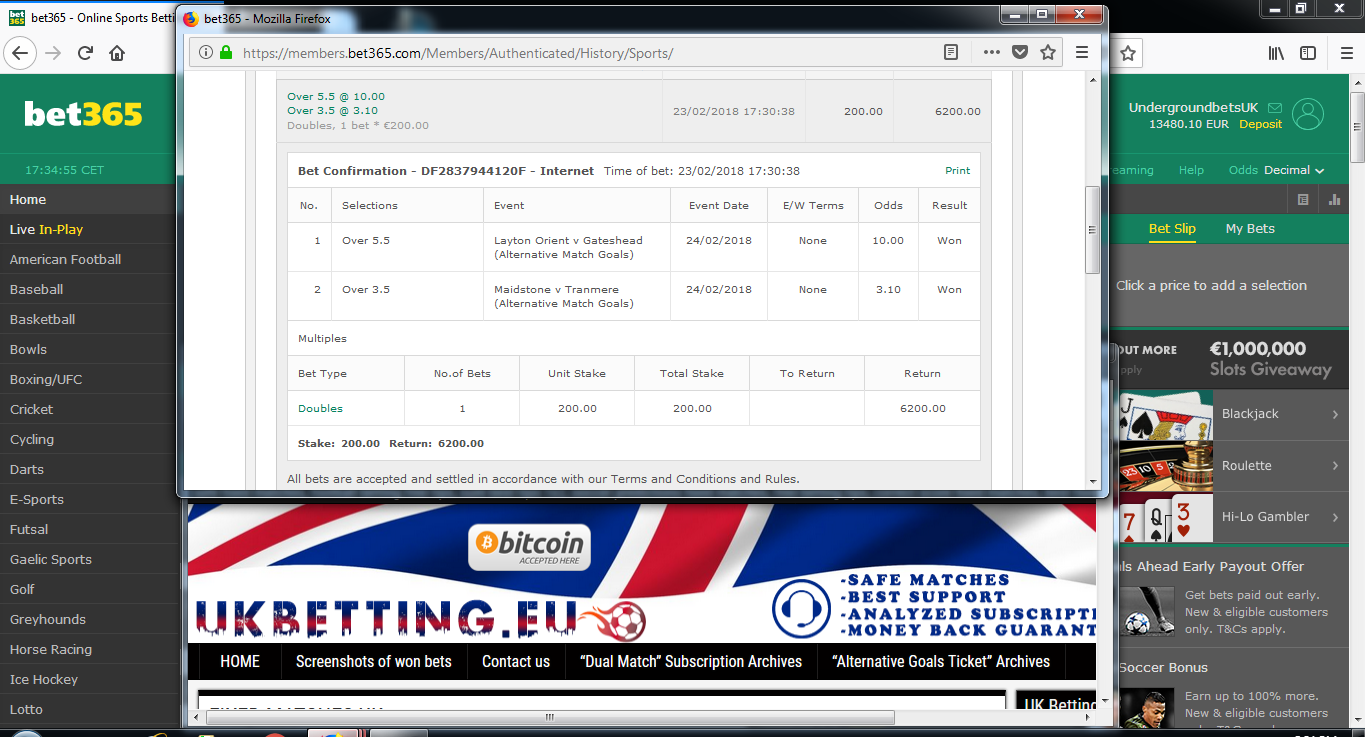Screen dimensions: 1365x737
Task: Click the Deposit link
Action: pos(1260,124)
